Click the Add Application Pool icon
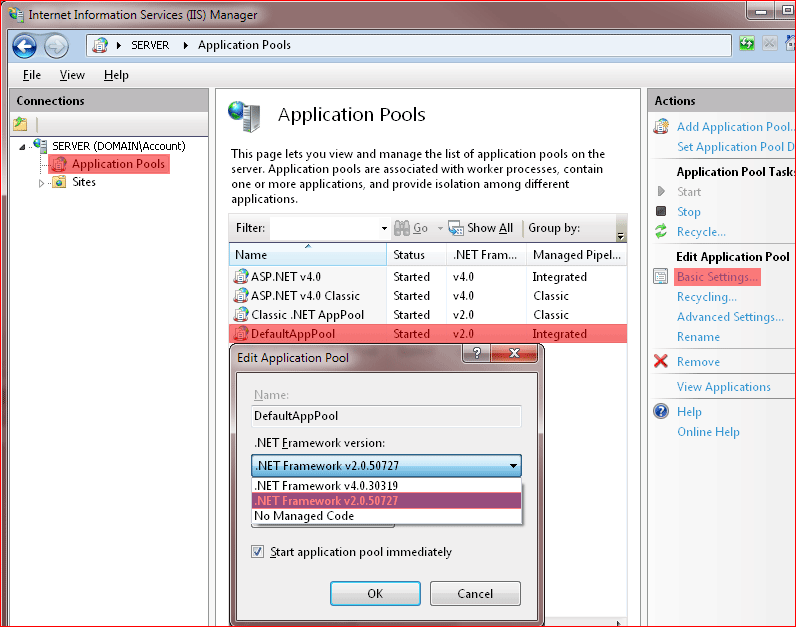 (661, 126)
